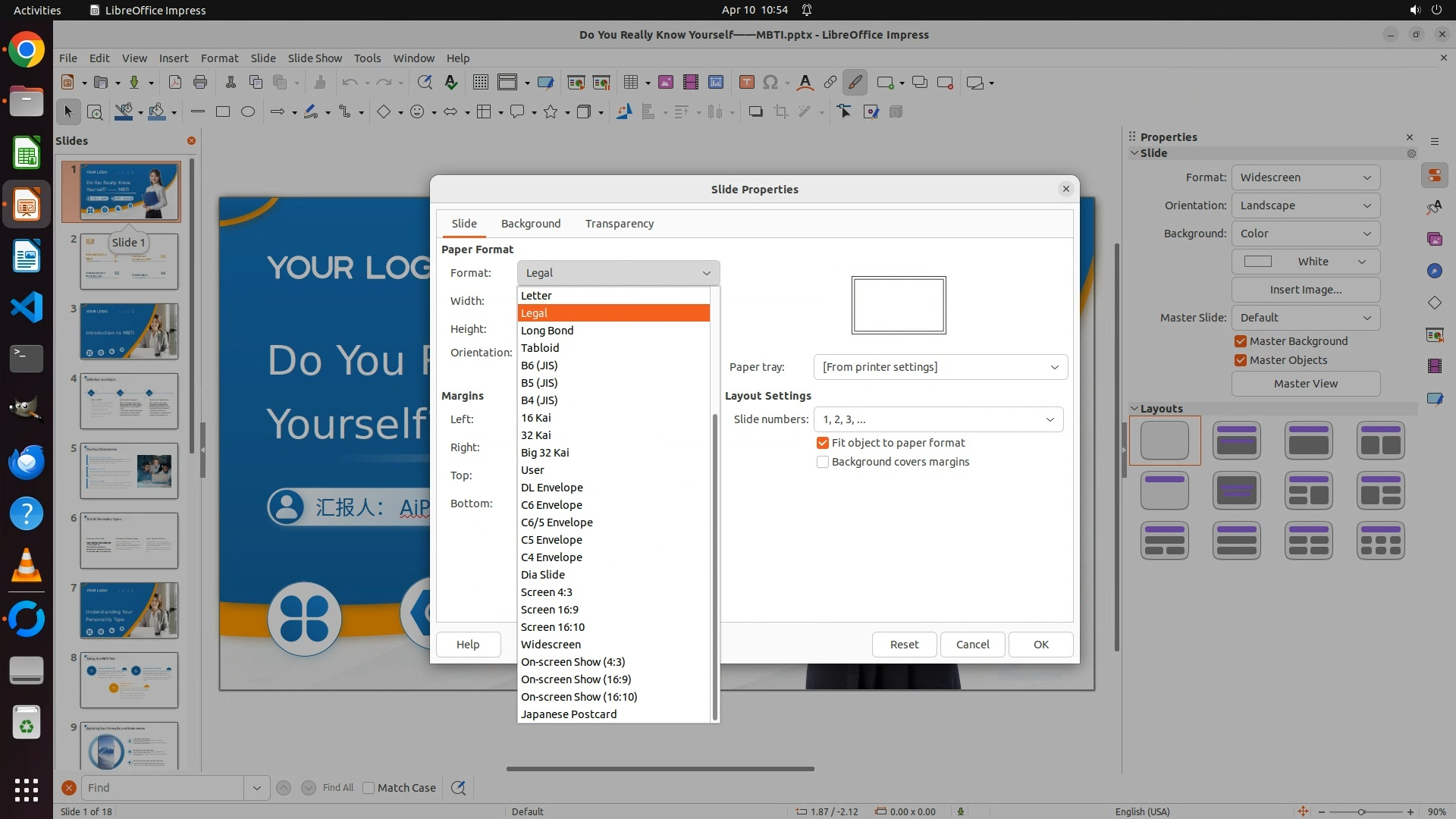This screenshot has height=819, width=1456.
Task: Enable Background covers margins checkbox
Action: [823, 462]
